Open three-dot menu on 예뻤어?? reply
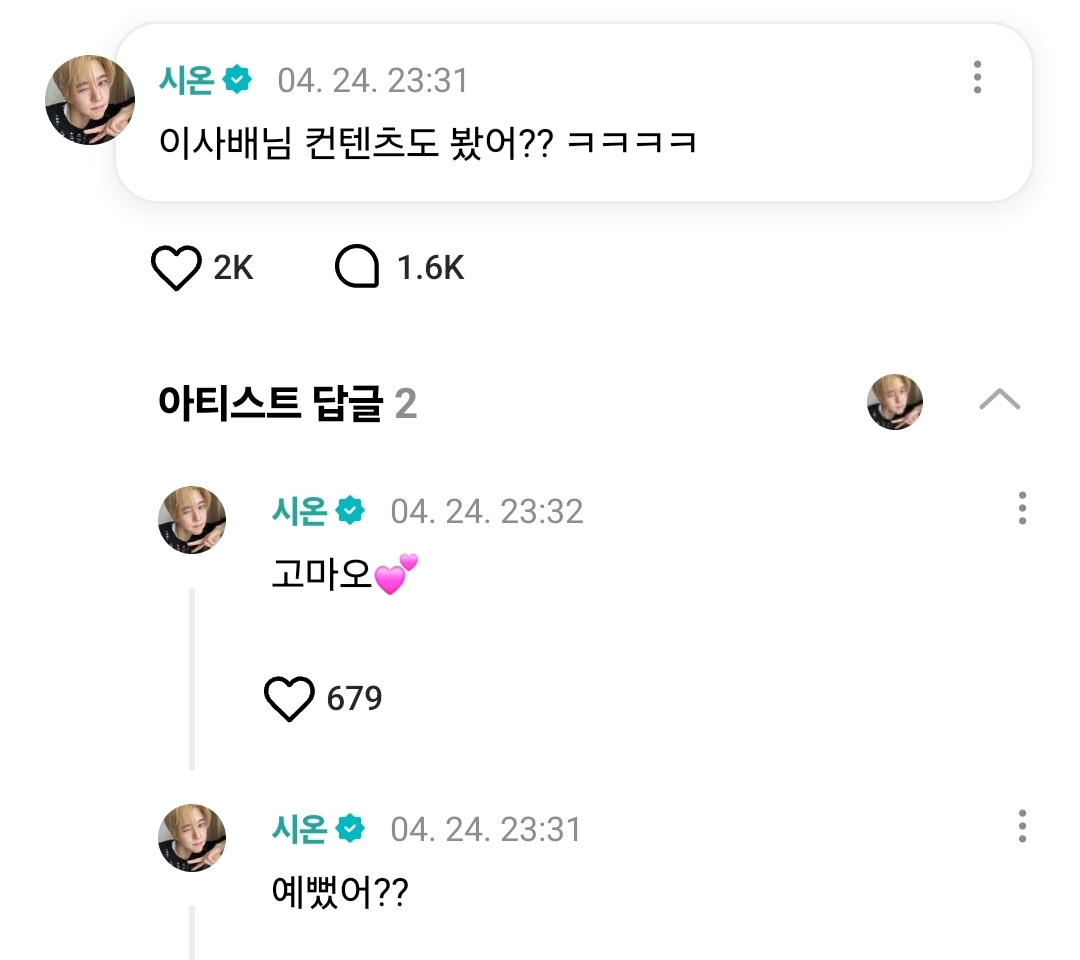1080x960 pixels. pos(1022,826)
